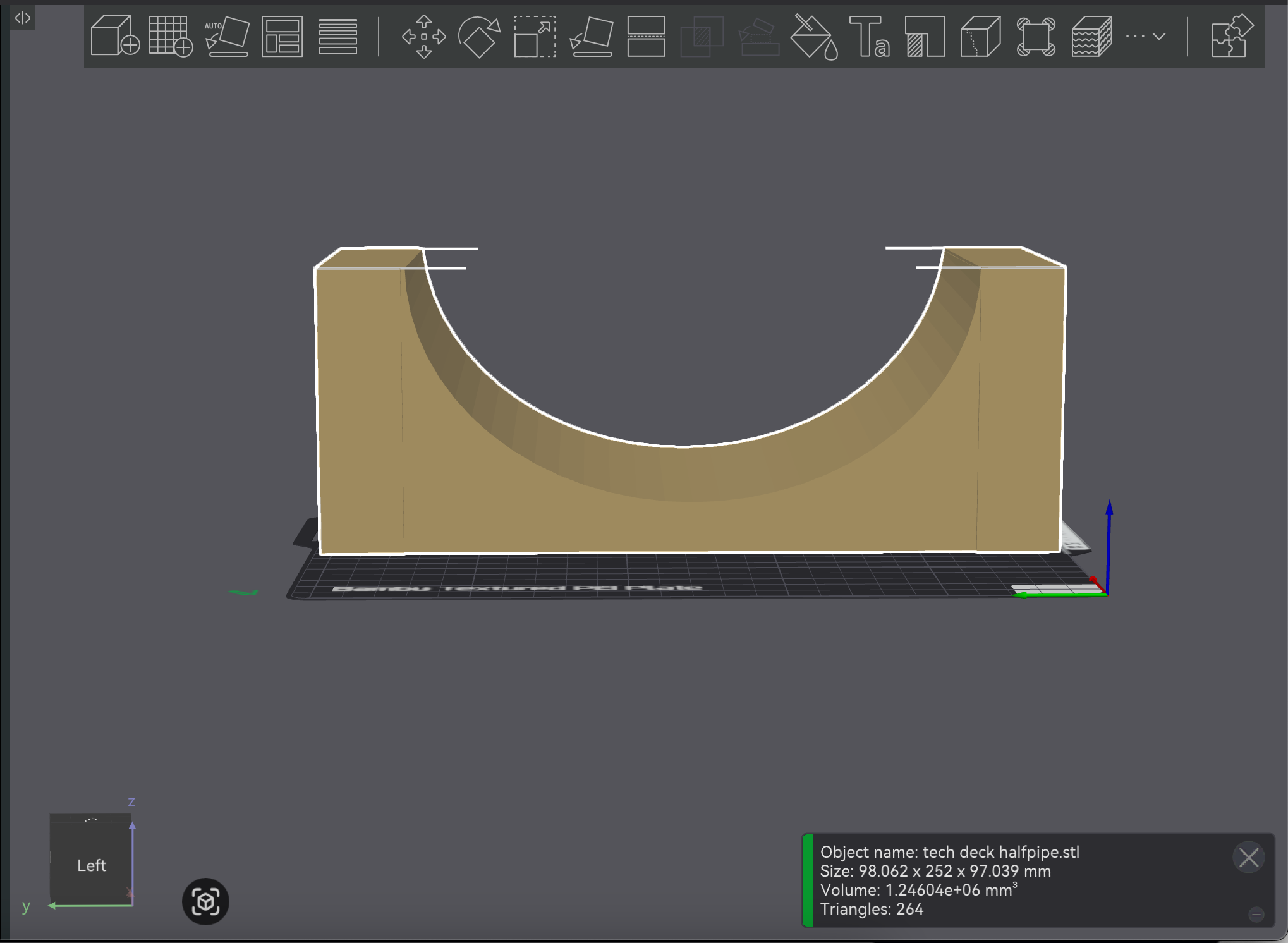1288x943 pixels.
Task: Open the Assembly view puzzle icon
Action: coord(1232,36)
